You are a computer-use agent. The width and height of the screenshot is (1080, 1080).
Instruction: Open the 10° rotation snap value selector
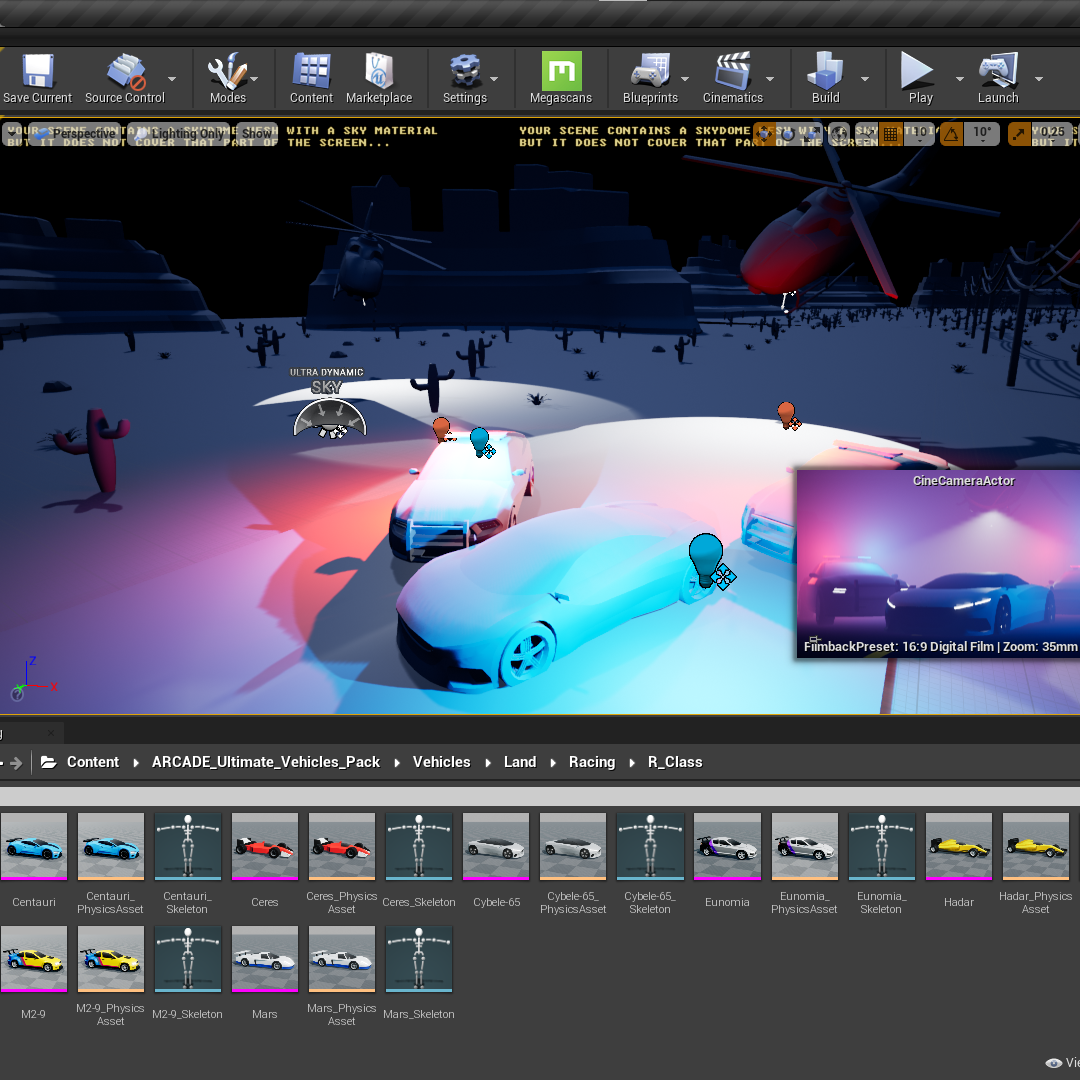pos(982,133)
